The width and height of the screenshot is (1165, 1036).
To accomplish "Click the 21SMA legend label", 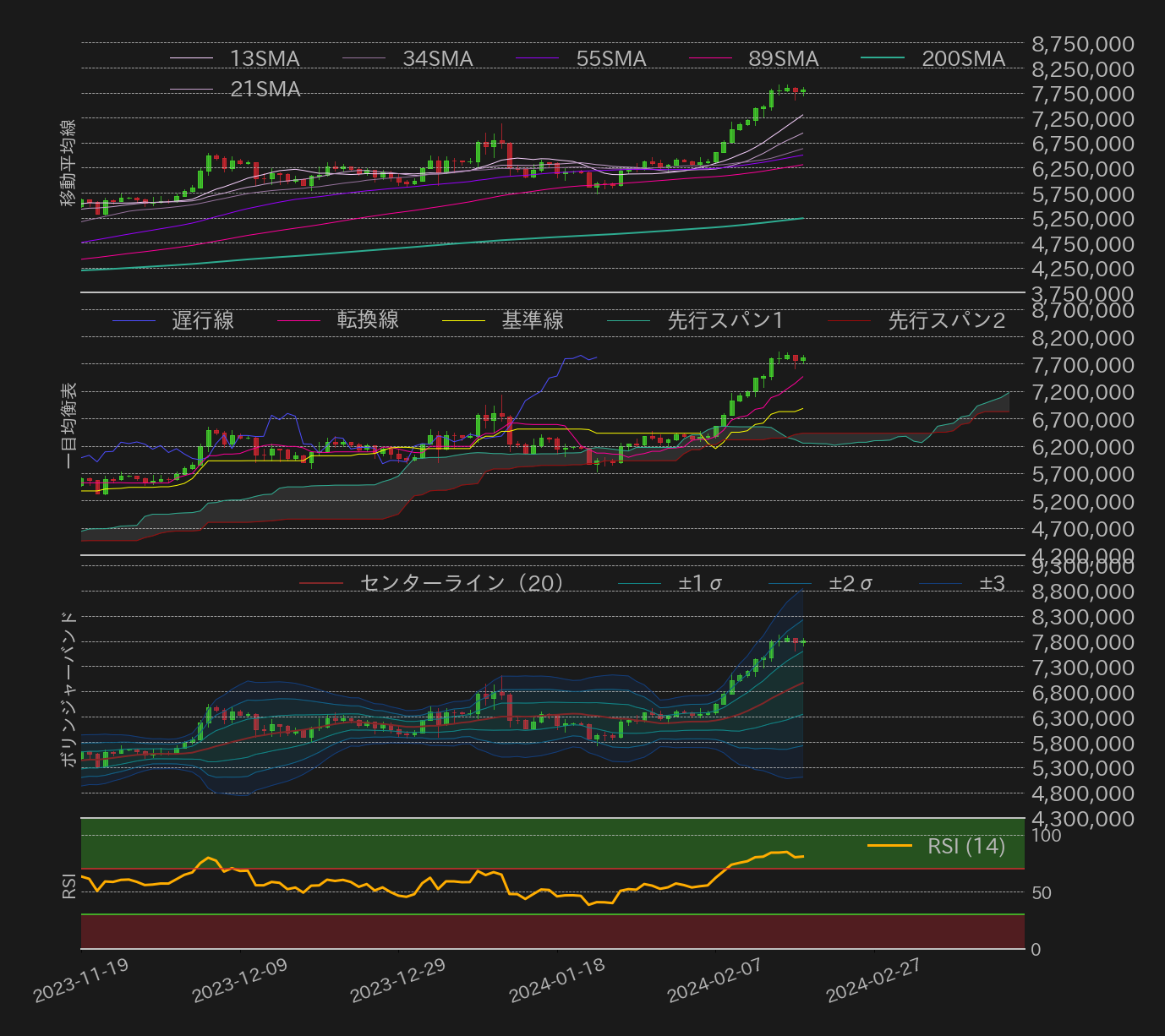I will pyautogui.click(x=265, y=90).
